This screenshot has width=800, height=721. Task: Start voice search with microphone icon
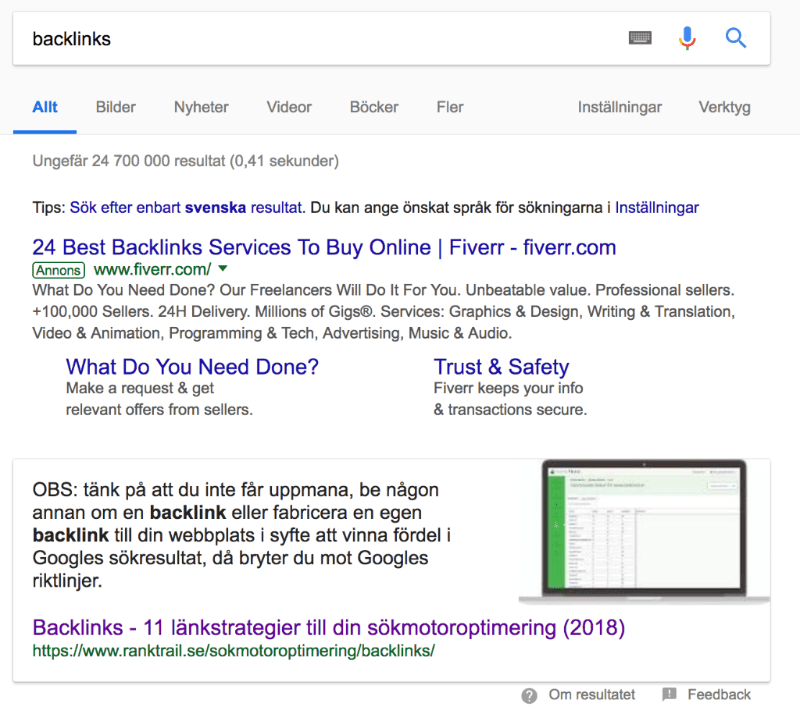coord(687,38)
